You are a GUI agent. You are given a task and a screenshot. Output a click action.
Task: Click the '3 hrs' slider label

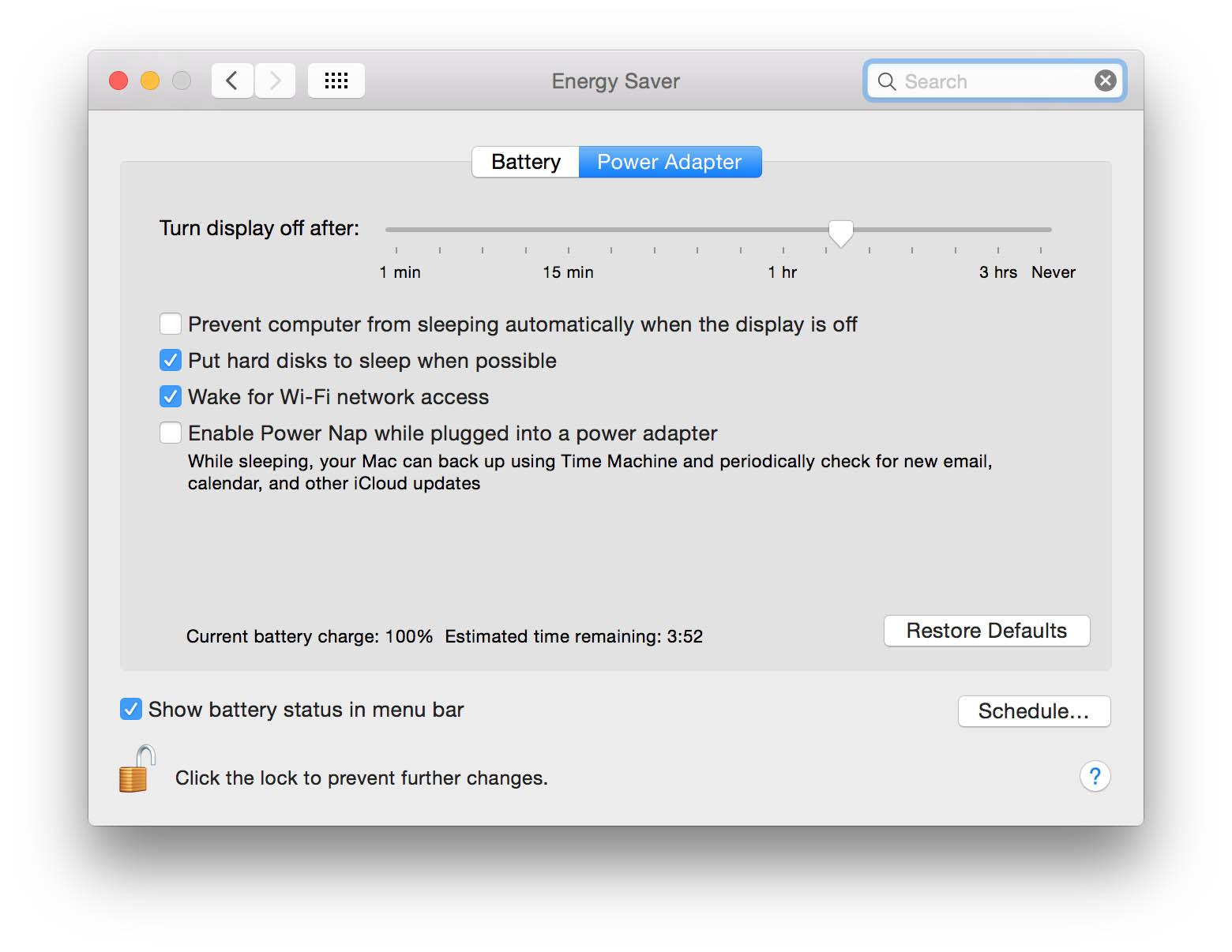click(x=998, y=272)
